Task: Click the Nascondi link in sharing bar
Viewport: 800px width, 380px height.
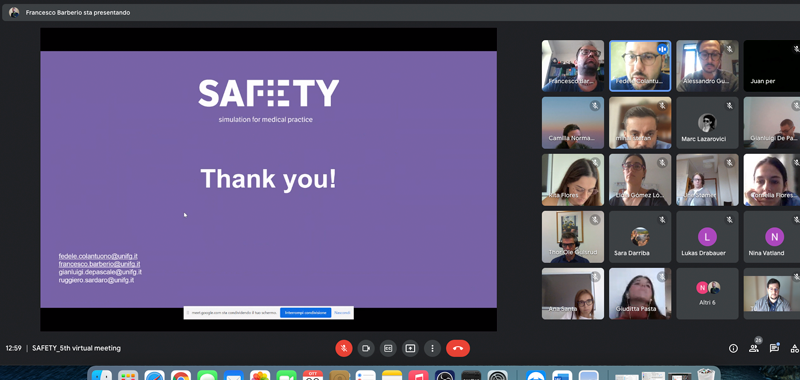Action: (342, 313)
